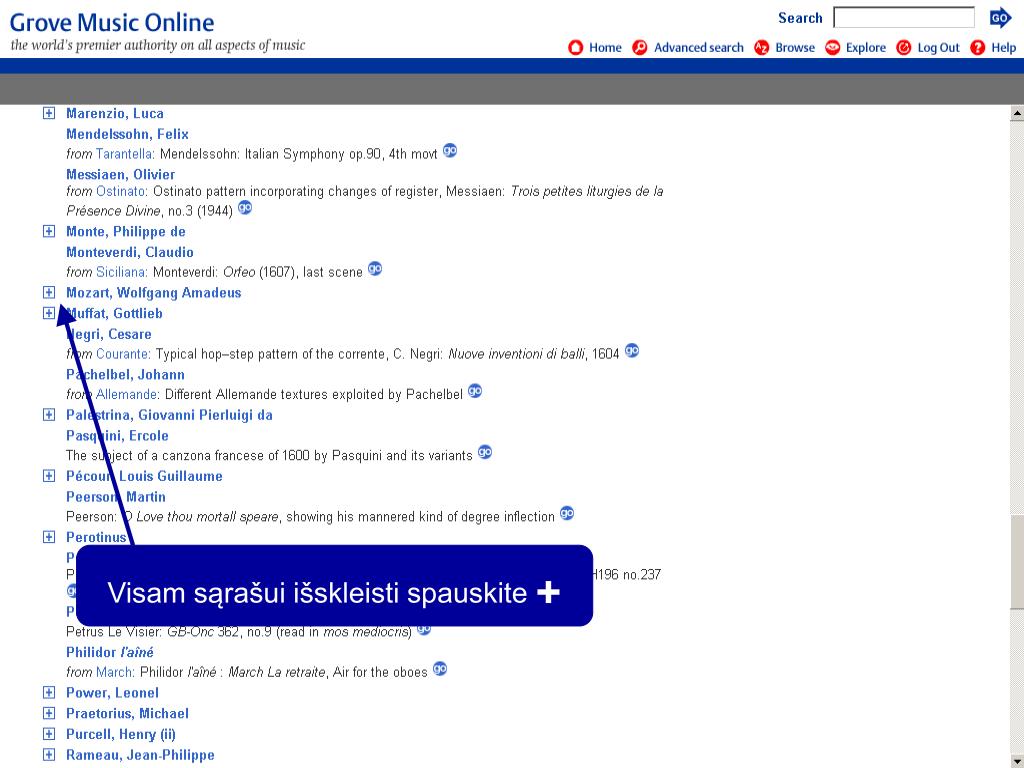Expand the Mozart, Wolfgang Amadeus entry
1024x768 pixels.
49,292
